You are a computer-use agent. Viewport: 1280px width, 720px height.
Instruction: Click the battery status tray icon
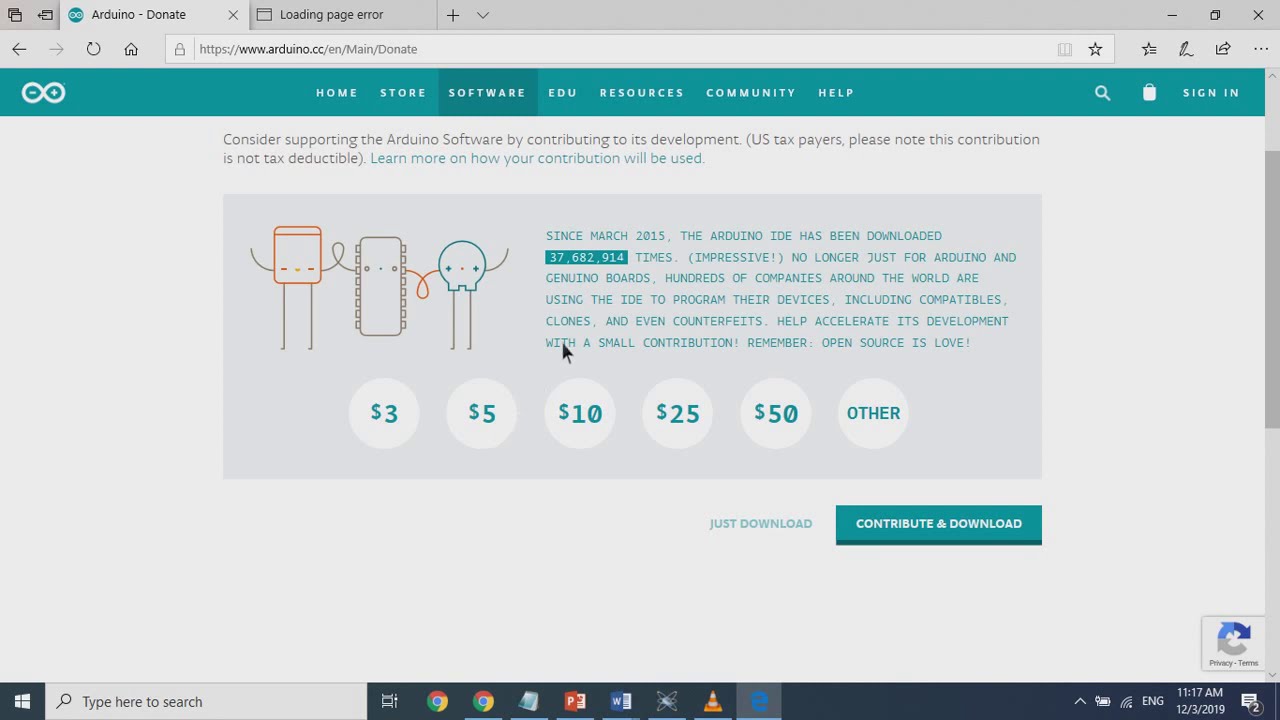(1103, 701)
